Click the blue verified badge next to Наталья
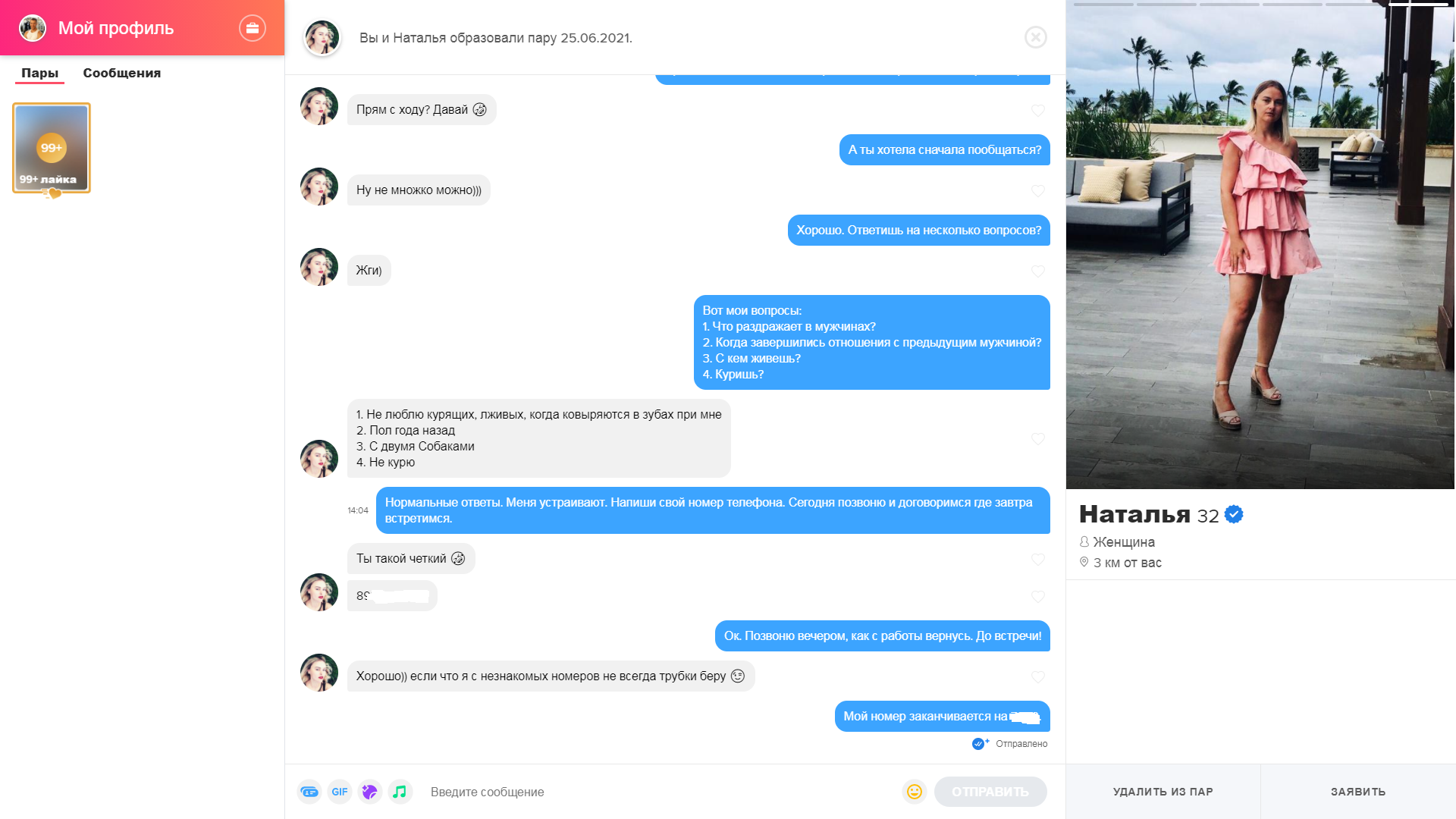The height and width of the screenshot is (819, 1456). point(1234,515)
